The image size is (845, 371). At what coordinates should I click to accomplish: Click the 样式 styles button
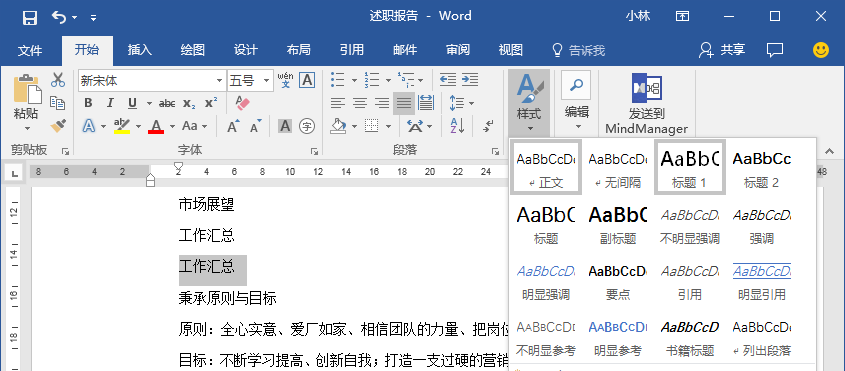tap(529, 103)
